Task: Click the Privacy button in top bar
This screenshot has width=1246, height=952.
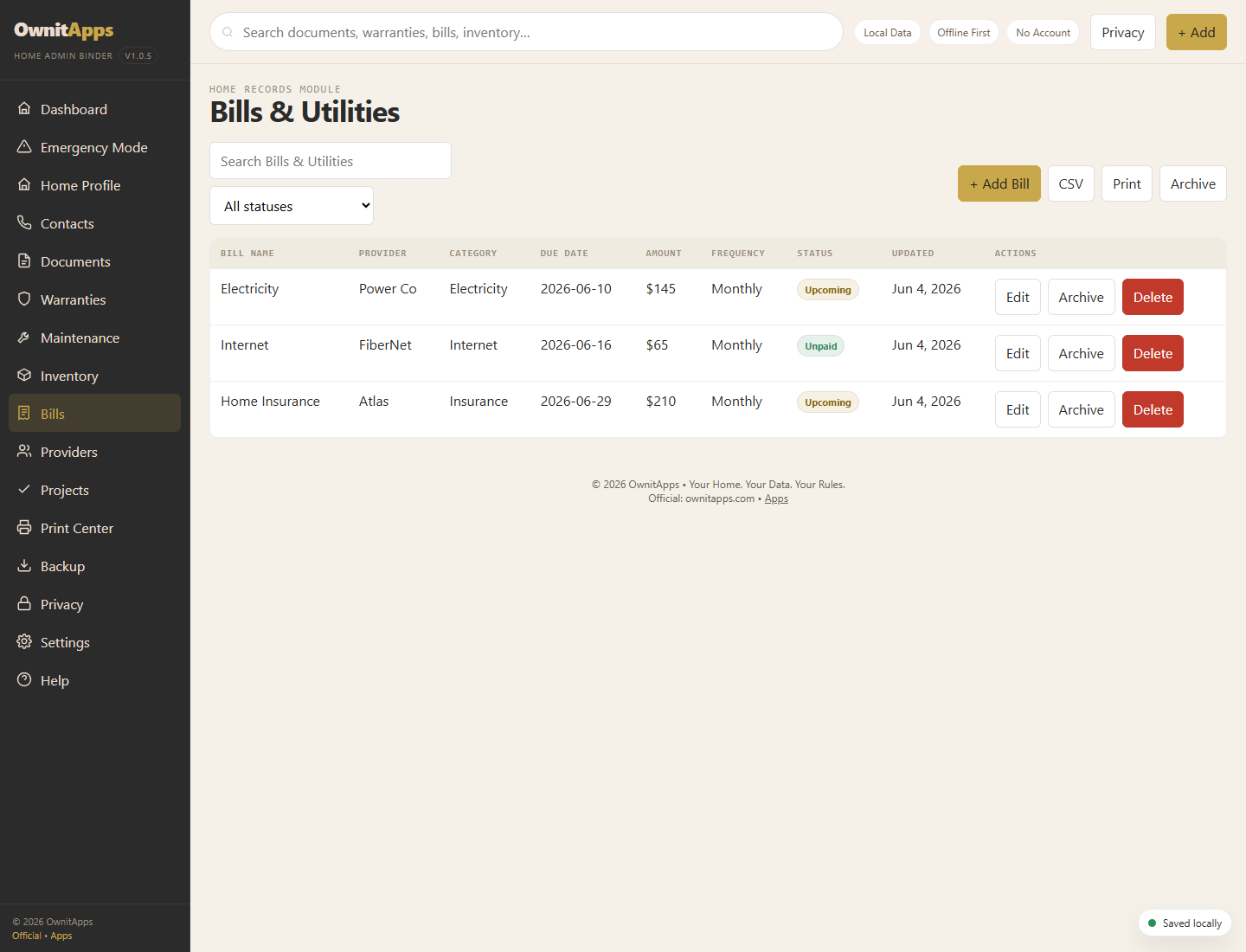Action: (1123, 32)
